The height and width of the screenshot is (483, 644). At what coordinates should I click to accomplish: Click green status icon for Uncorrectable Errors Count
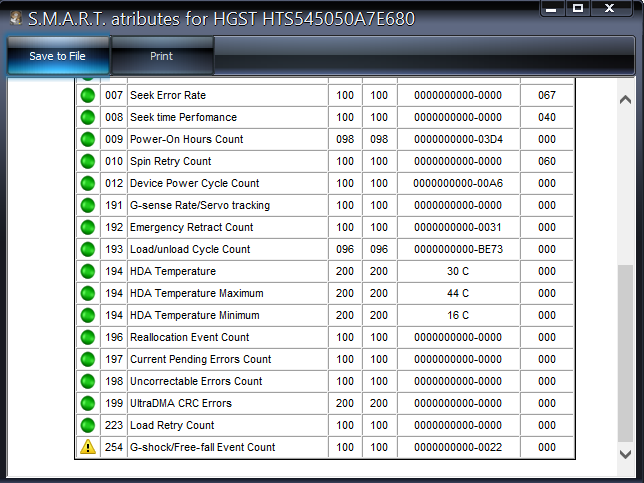87,381
